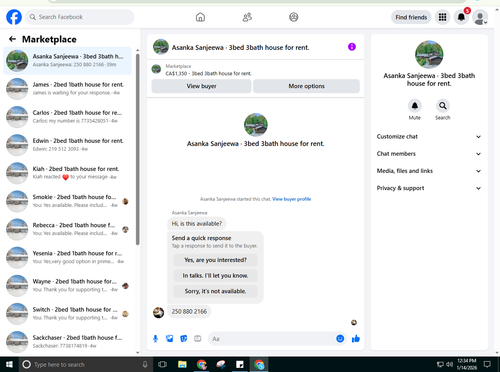
Task: Open the purple conversation info icon
Action: [x=352, y=47]
